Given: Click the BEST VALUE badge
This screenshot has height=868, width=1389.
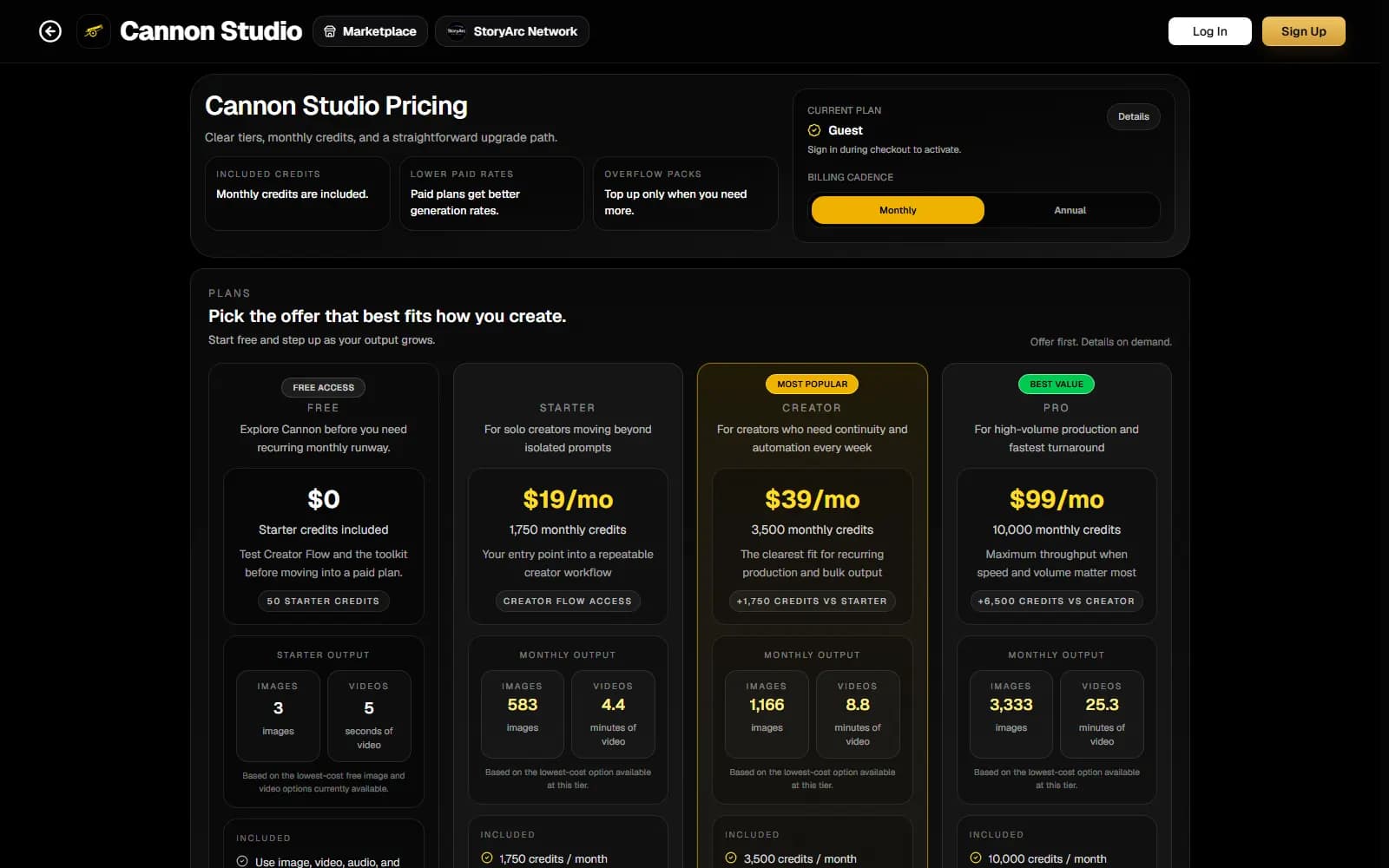Looking at the screenshot, I should (1056, 384).
